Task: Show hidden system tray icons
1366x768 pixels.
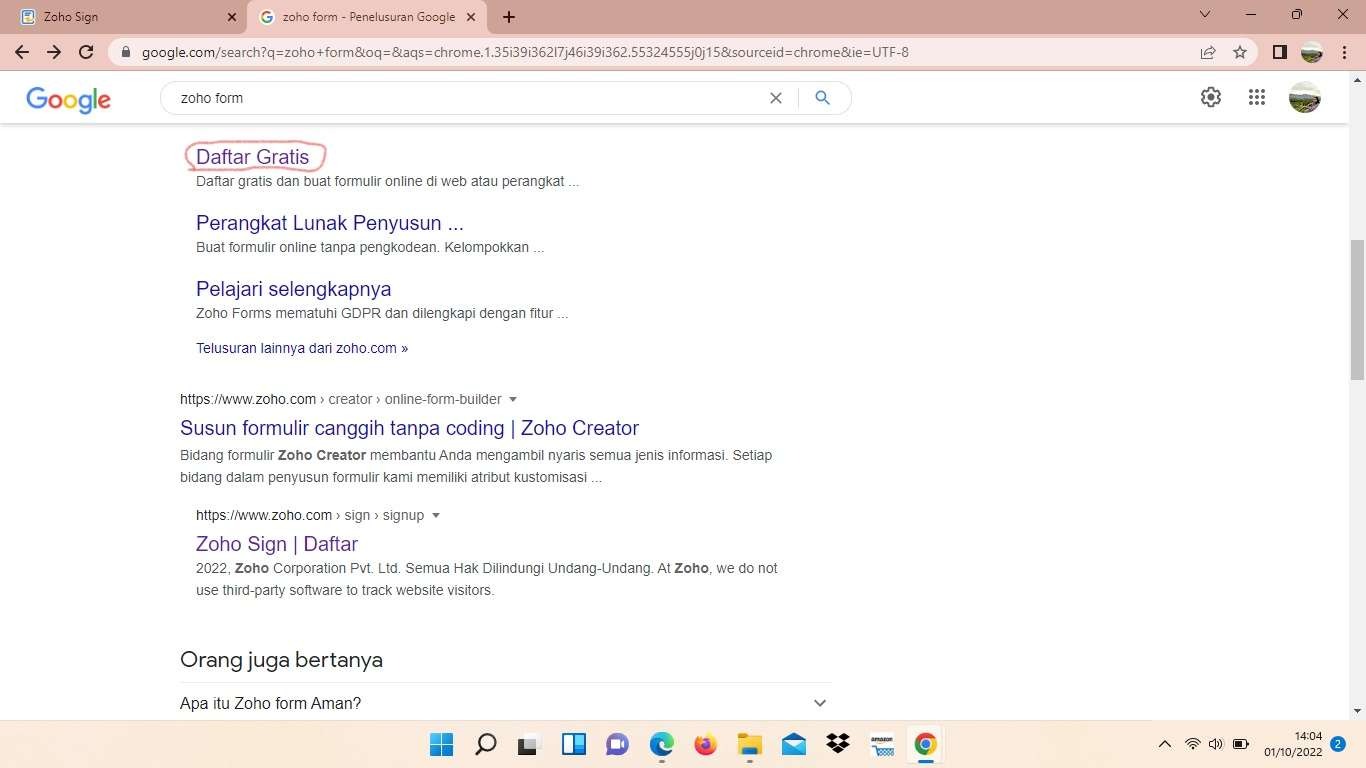Action: click(x=1164, y=744)
